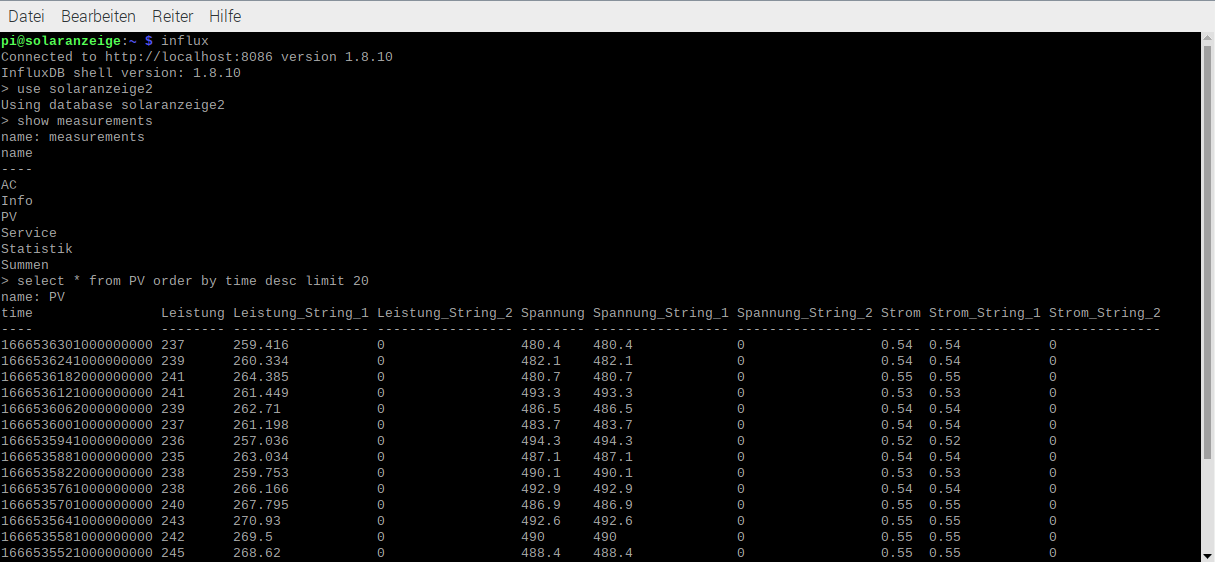Click the Spannung_String_2 column header
The image size is (1215, 562).
(x=804, y=313)
